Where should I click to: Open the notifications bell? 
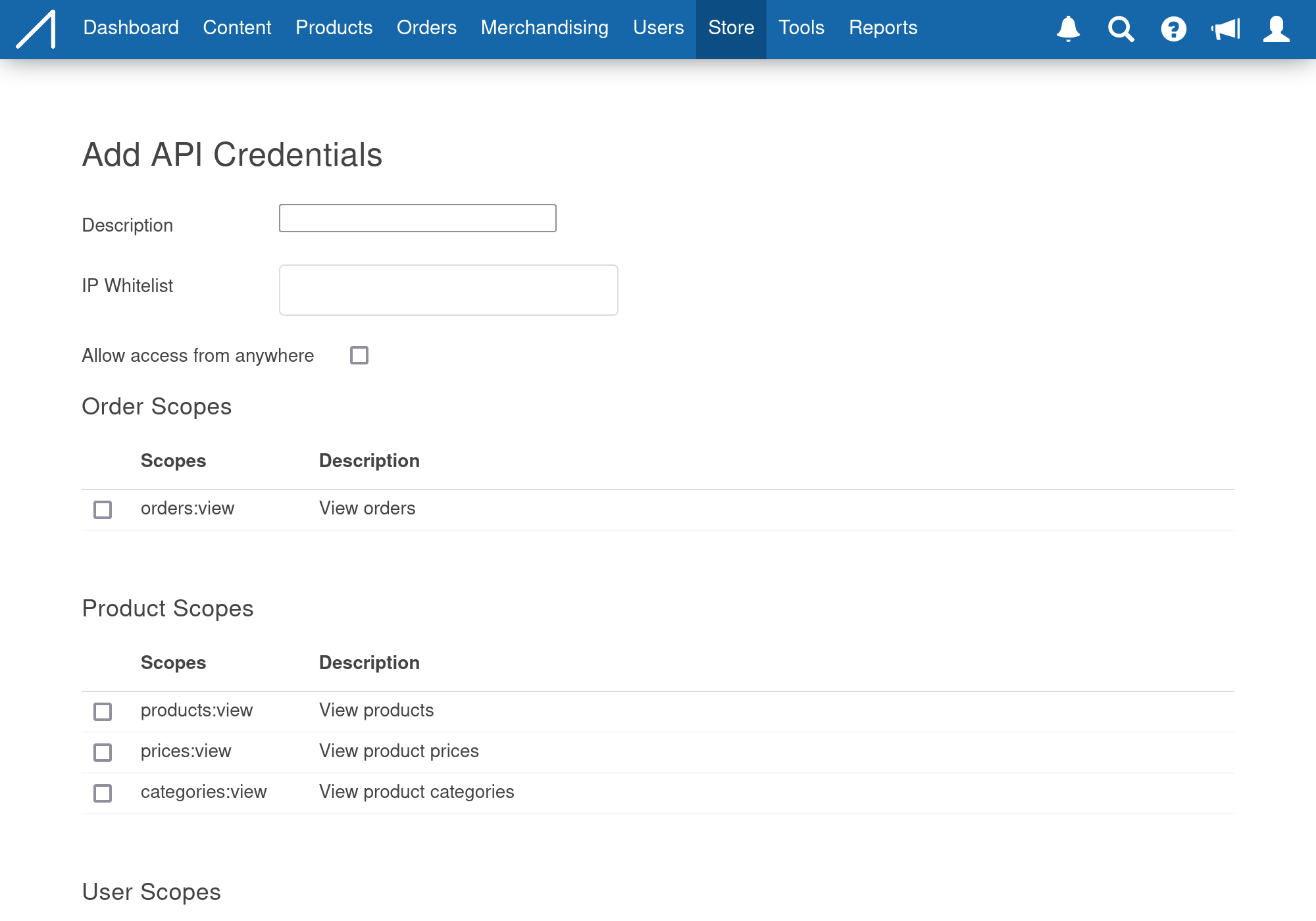tap(1068, 29)
